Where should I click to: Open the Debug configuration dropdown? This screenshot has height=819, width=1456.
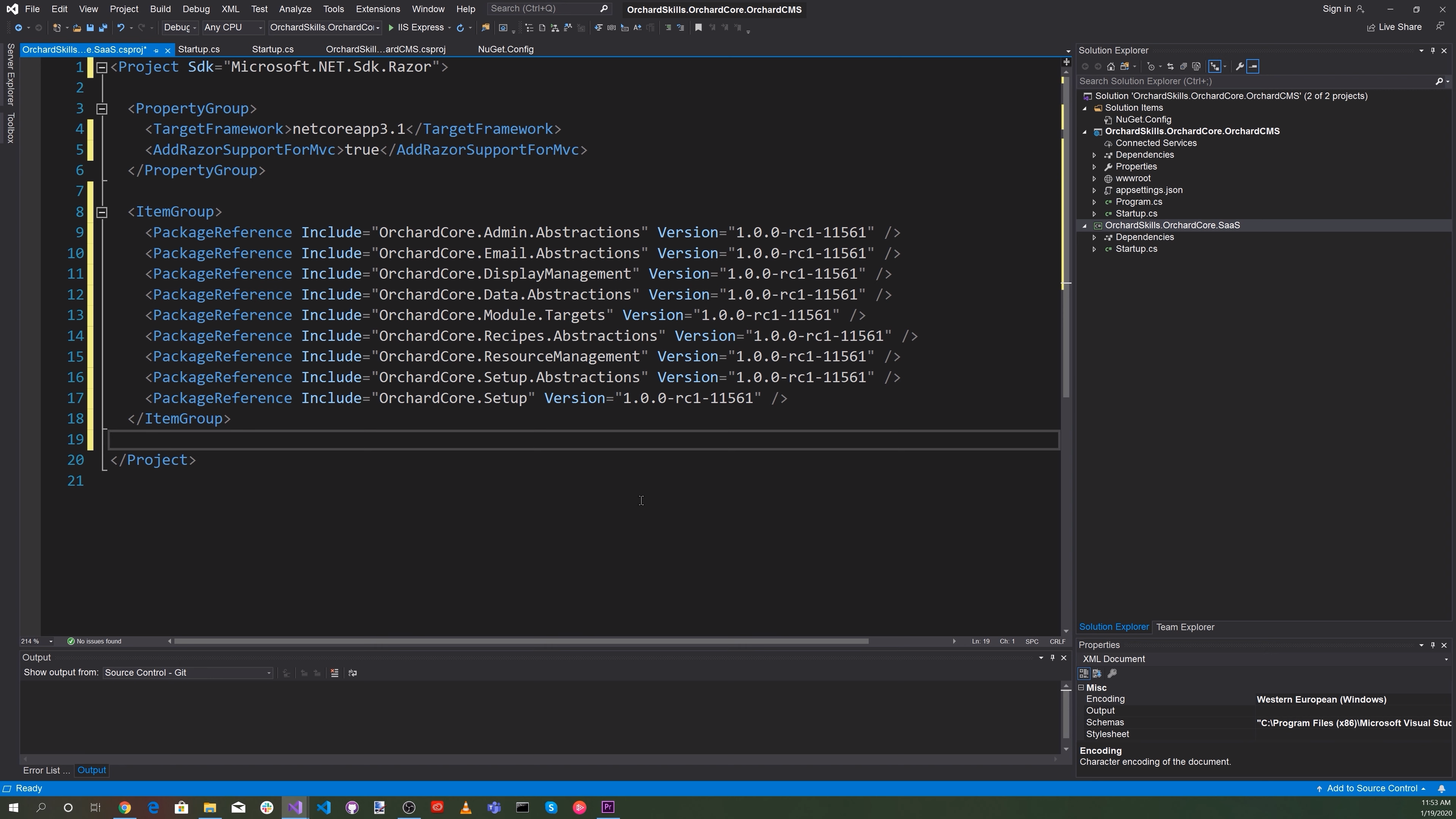(180, 28)
